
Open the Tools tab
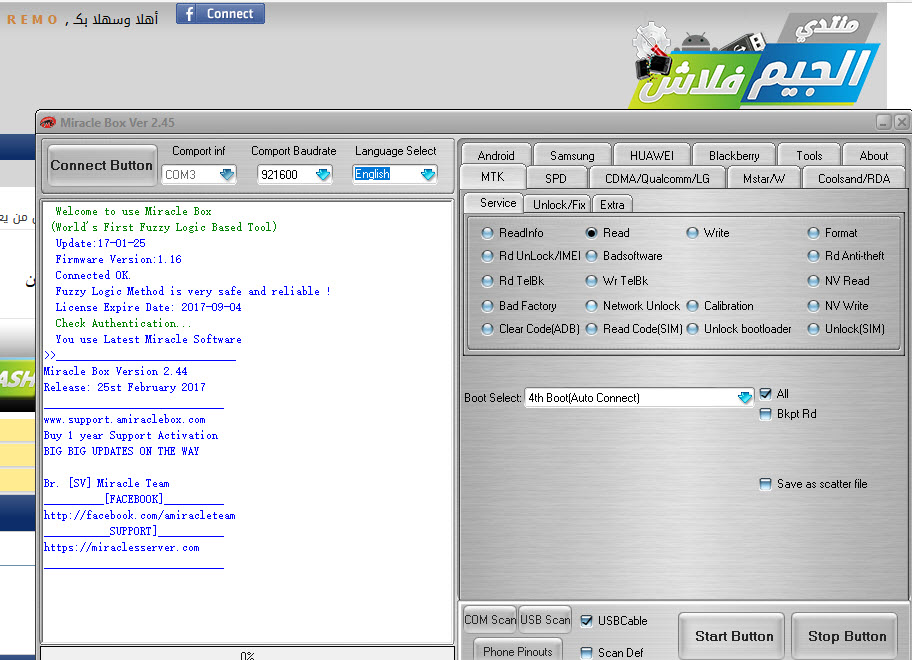[809, 155]
